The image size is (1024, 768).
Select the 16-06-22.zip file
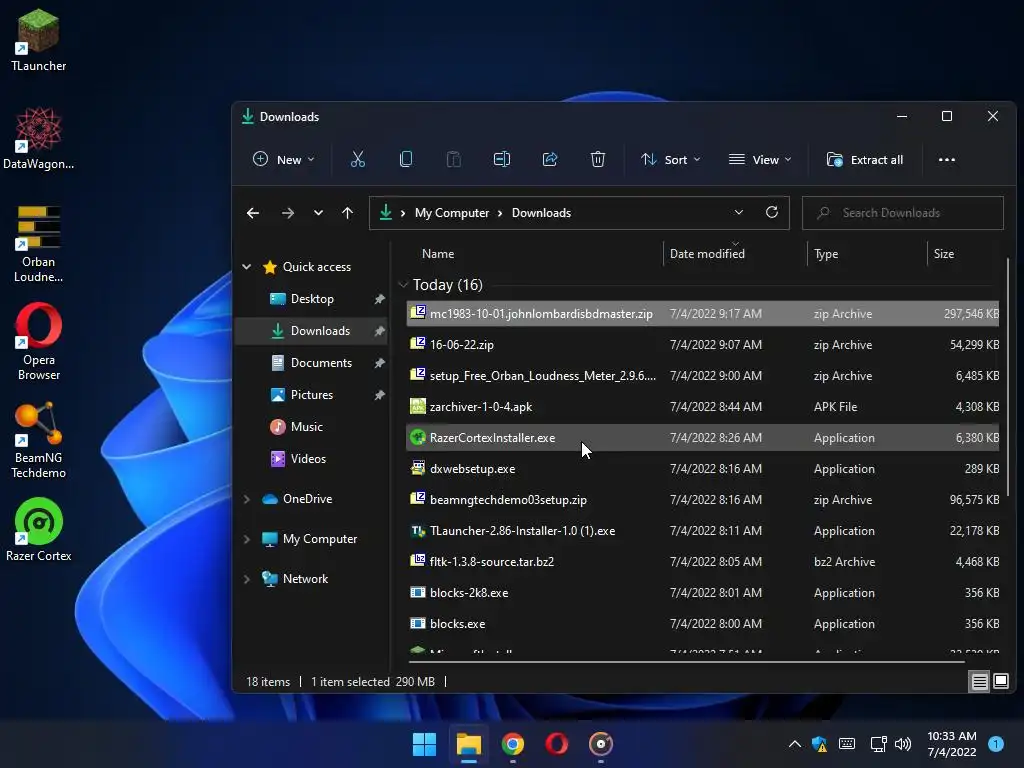(x=703, y=344)
